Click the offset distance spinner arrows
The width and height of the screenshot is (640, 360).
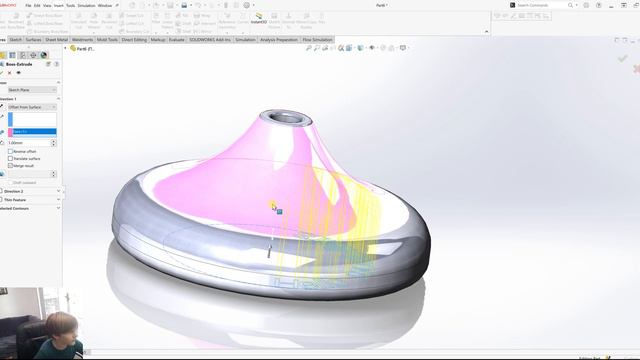point(53,143)
